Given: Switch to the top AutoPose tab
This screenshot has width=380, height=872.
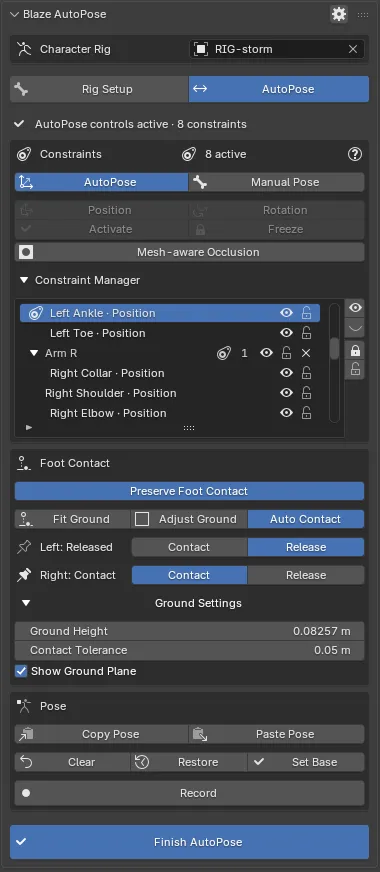Looking at the screenshot, I should coord(279,89).
